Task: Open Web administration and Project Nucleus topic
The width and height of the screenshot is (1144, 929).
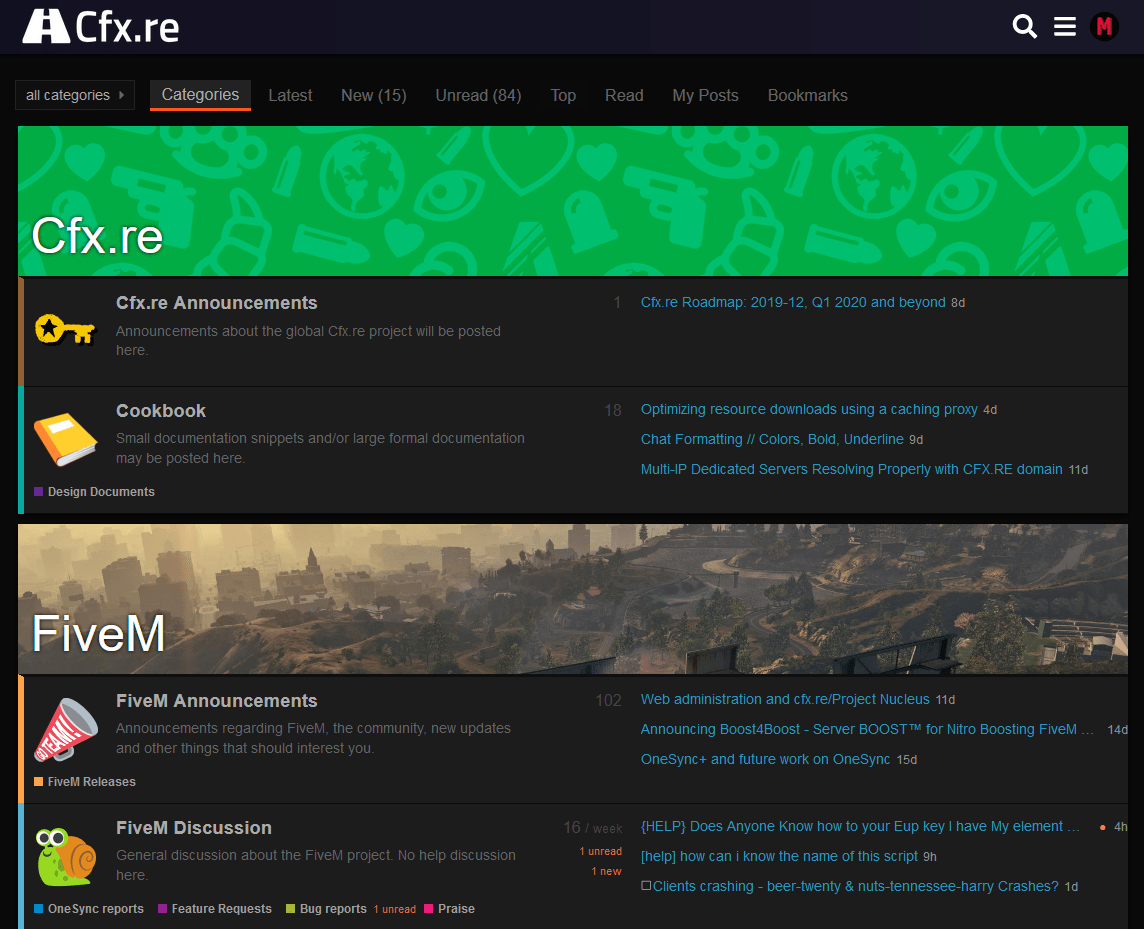Action: (x=784, y=699)
